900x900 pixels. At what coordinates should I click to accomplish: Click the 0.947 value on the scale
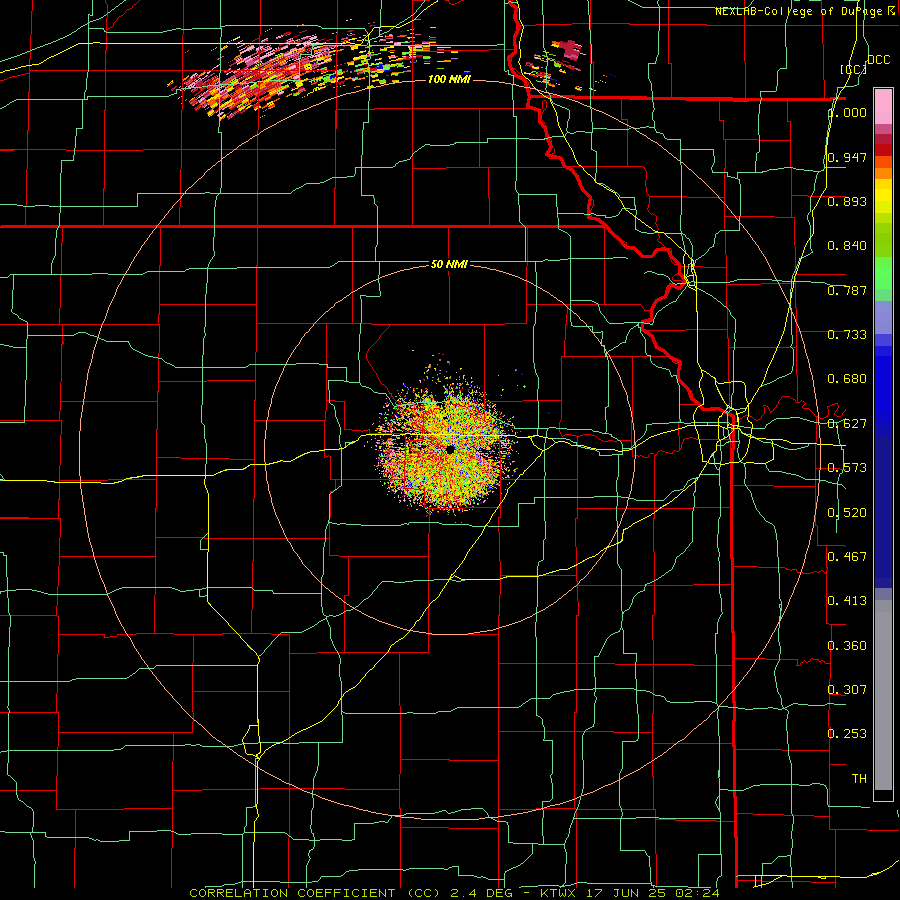(x=847, y=157)
